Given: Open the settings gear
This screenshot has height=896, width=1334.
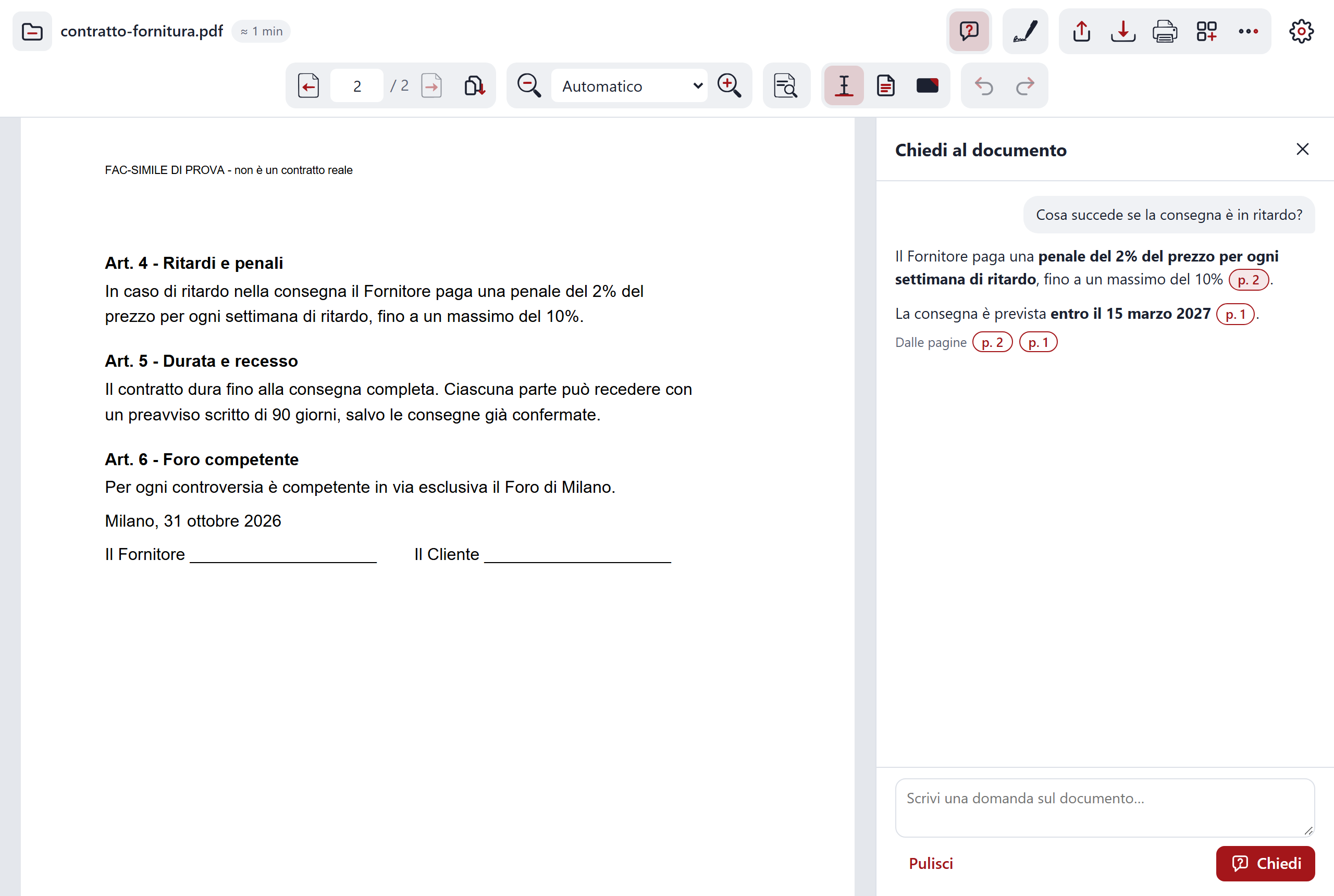Looking at the screenshot, I should tap(1301, 31).
